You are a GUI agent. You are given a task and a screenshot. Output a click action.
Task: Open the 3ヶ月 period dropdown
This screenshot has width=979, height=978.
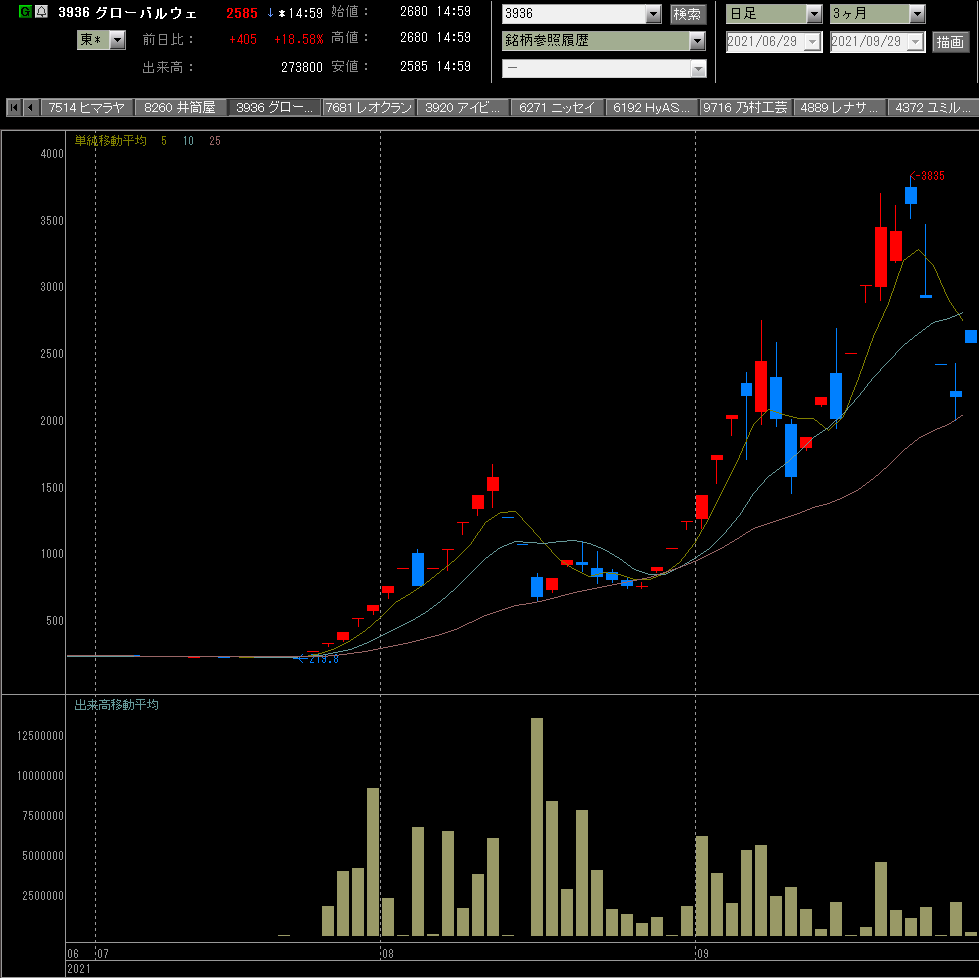[917, 14]
